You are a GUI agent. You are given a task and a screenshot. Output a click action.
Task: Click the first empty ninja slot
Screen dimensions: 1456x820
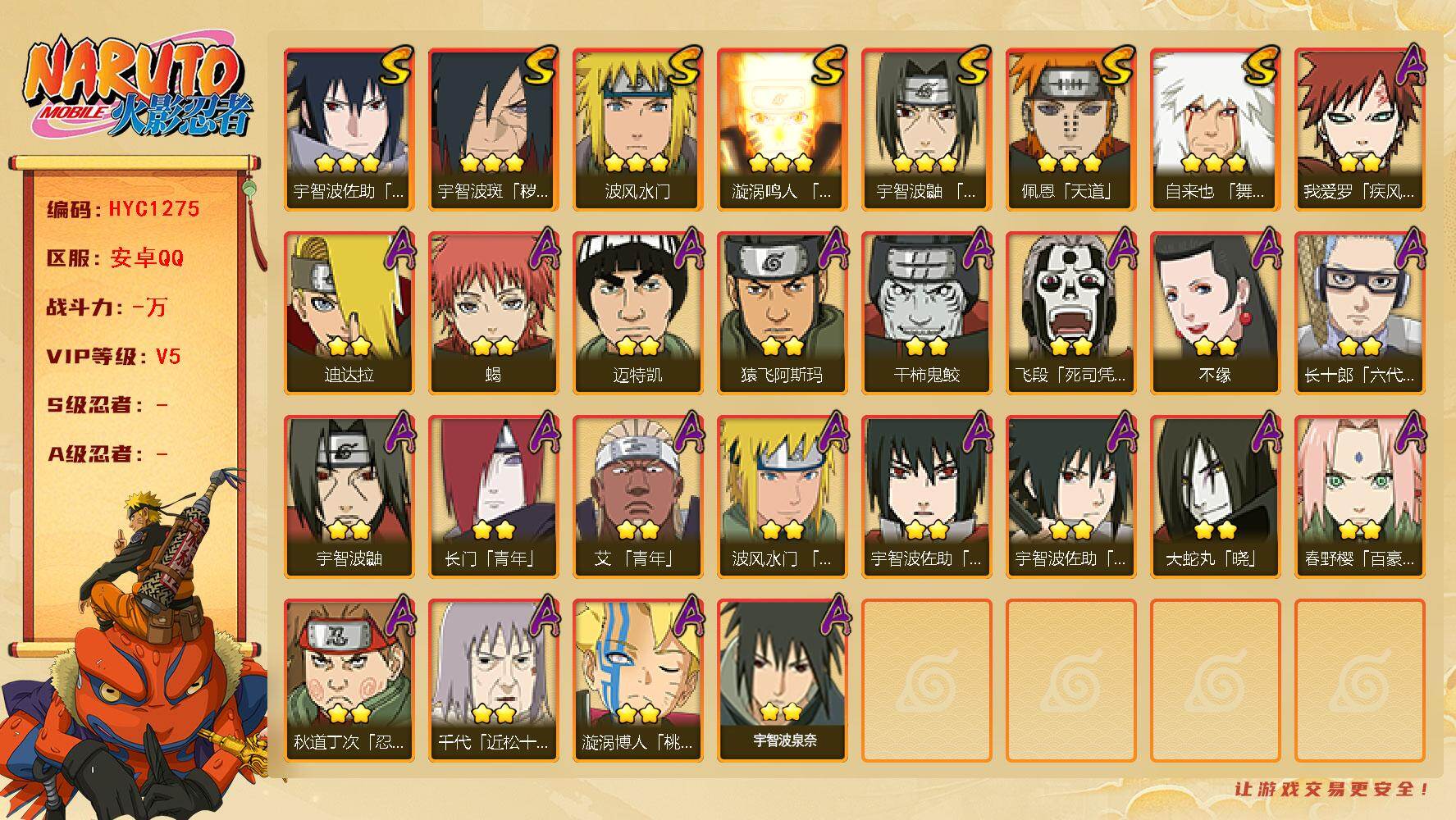point(926,680)
